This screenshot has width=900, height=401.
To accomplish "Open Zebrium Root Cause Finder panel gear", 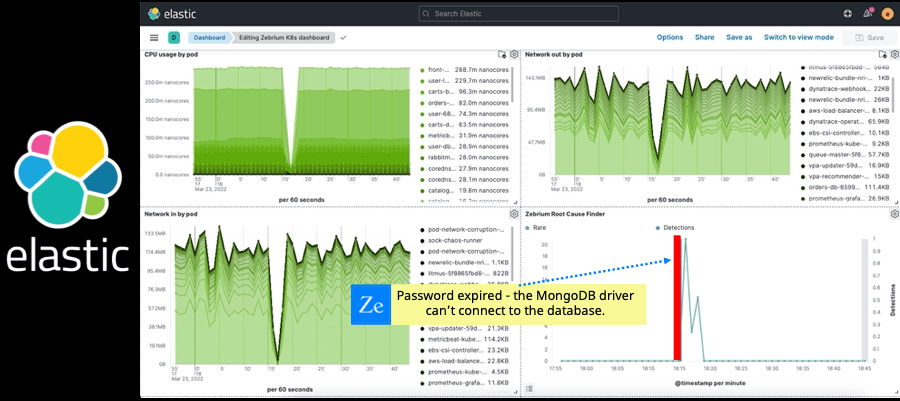I will (895, 214).
